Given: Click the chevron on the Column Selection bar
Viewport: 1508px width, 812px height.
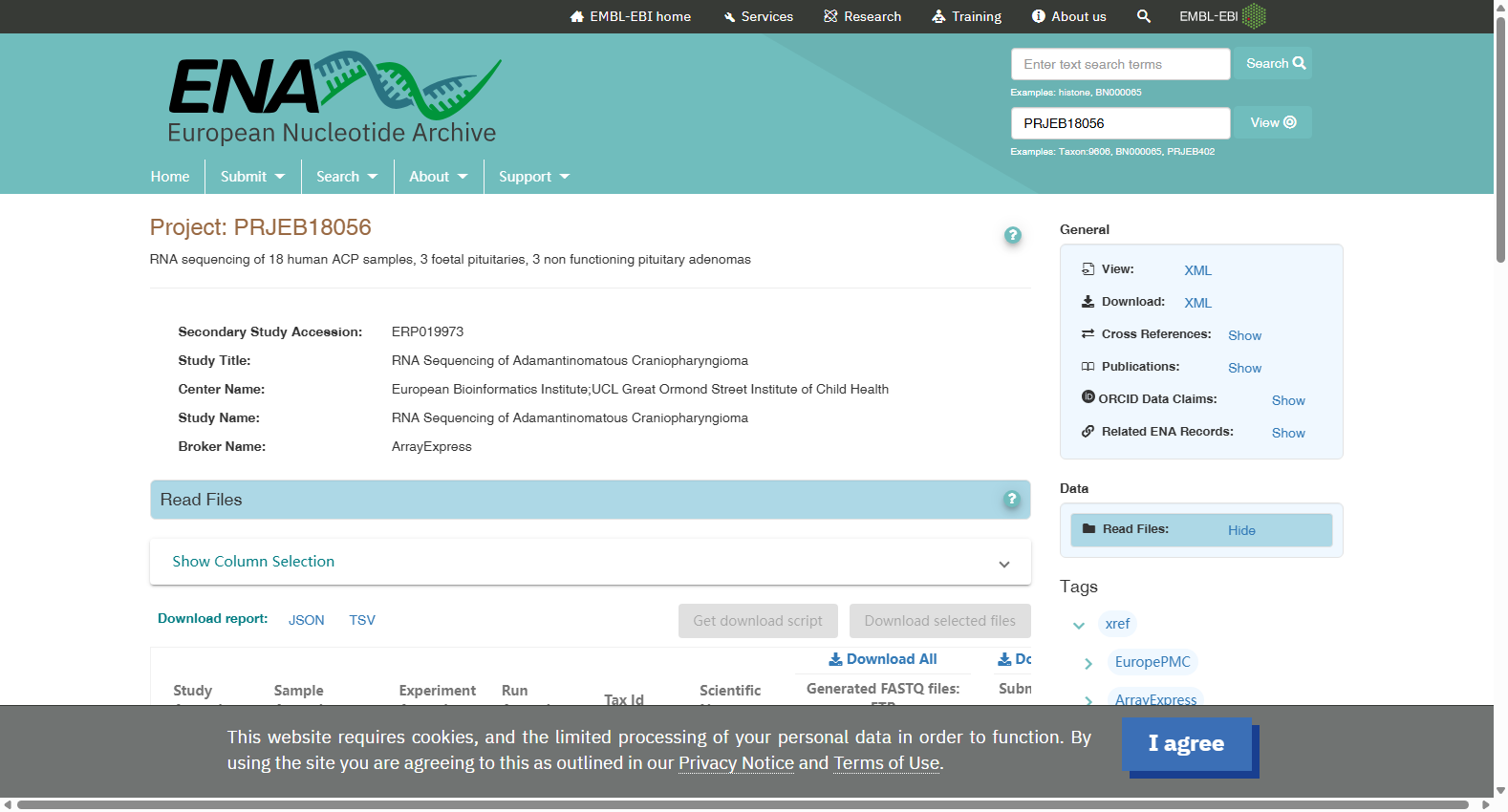Looking at the screenshot, I should click(x=1004, y=565).
